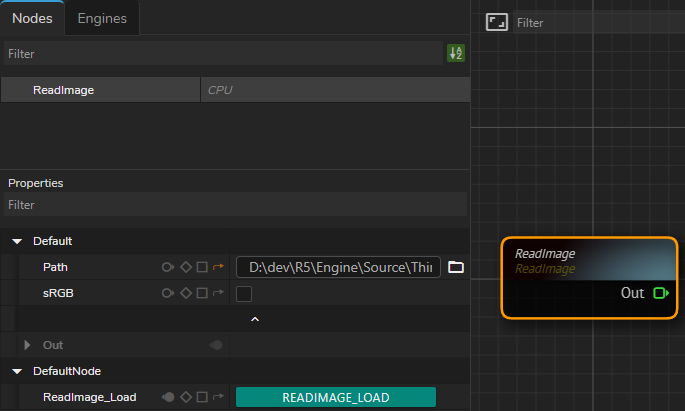This screenshot has width=685, height=411.
Task: Click the diamond icon in the sRGB row
Action: click(x=185, y=293)
